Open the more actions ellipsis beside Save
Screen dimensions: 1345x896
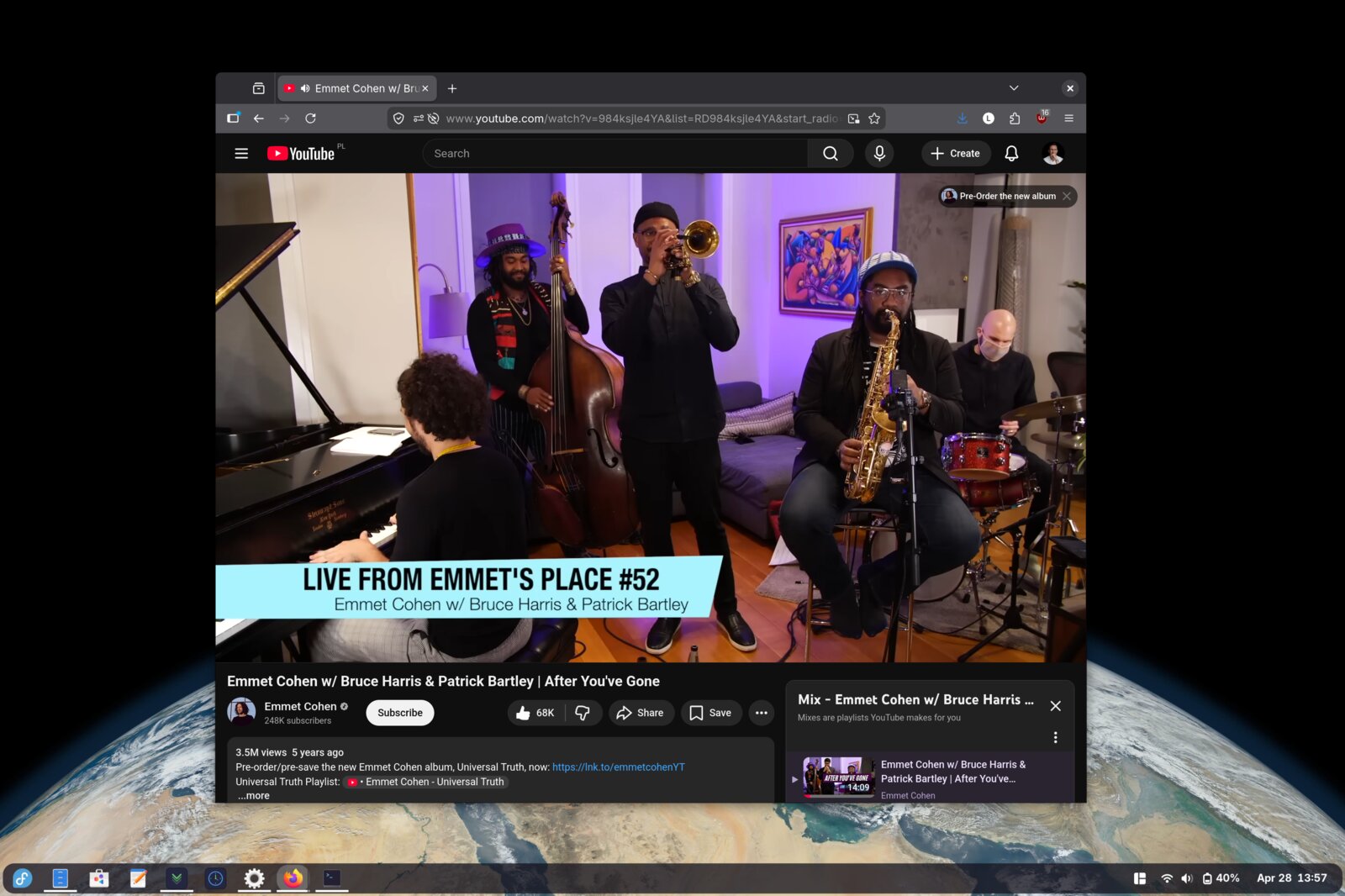click(x=761, y=713)
